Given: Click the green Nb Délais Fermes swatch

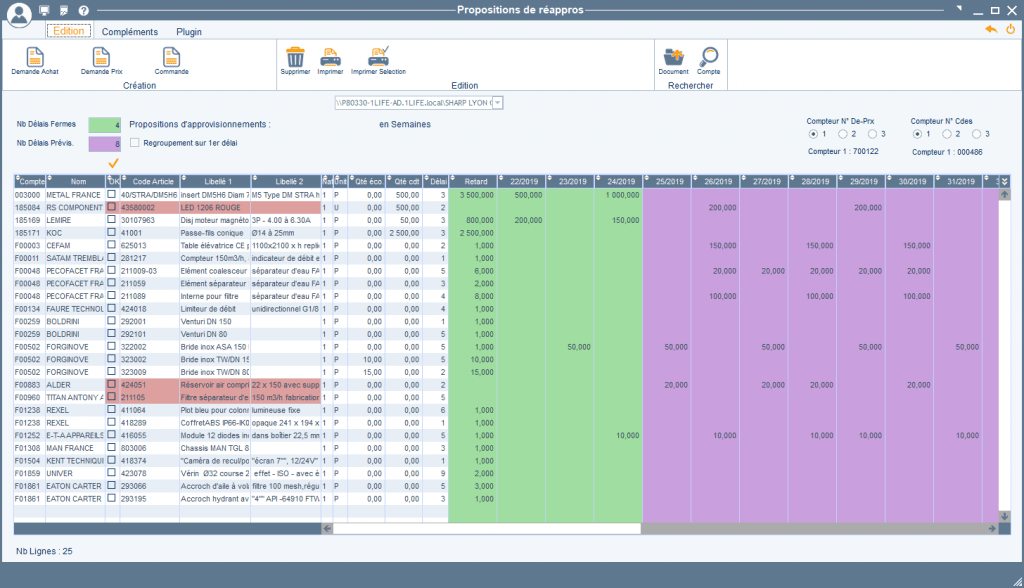Looking at the screenshot, I should pyautogui.click(x=104, y=124).
